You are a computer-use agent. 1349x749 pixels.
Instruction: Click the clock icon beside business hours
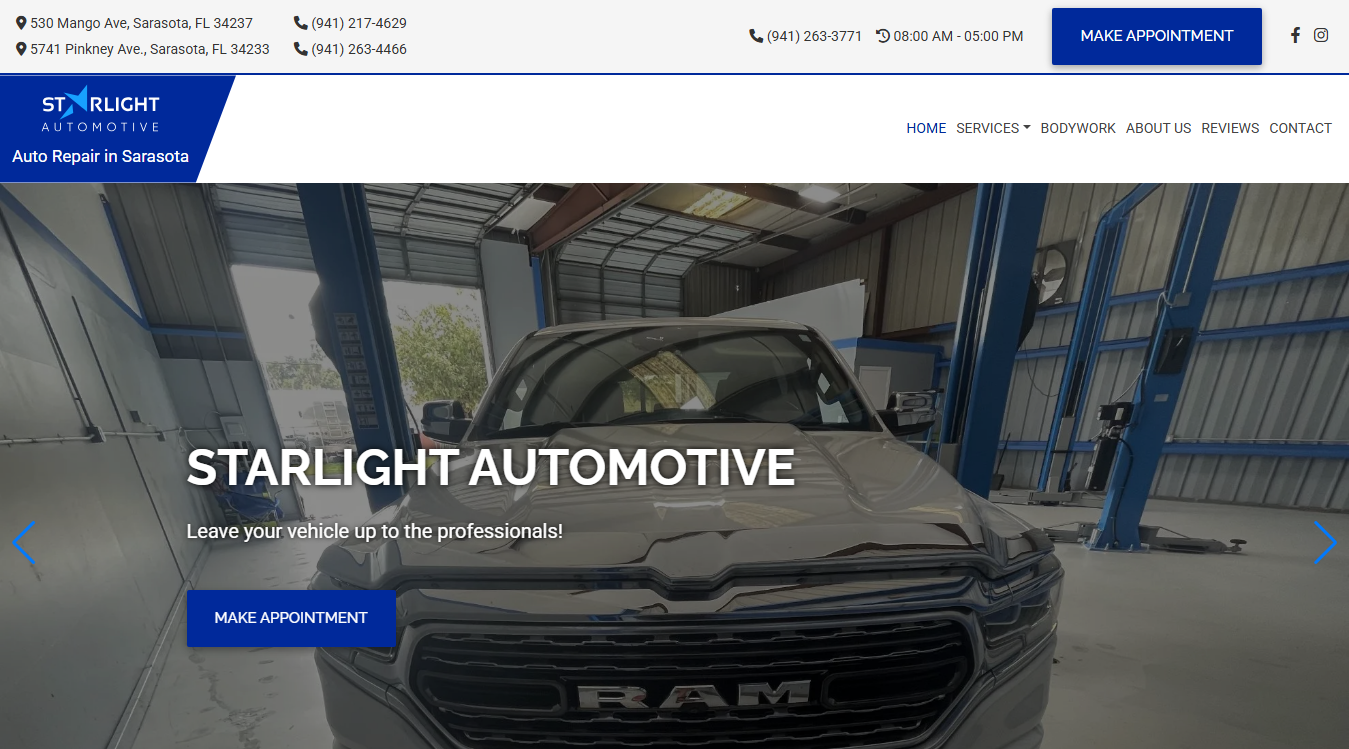883,36
